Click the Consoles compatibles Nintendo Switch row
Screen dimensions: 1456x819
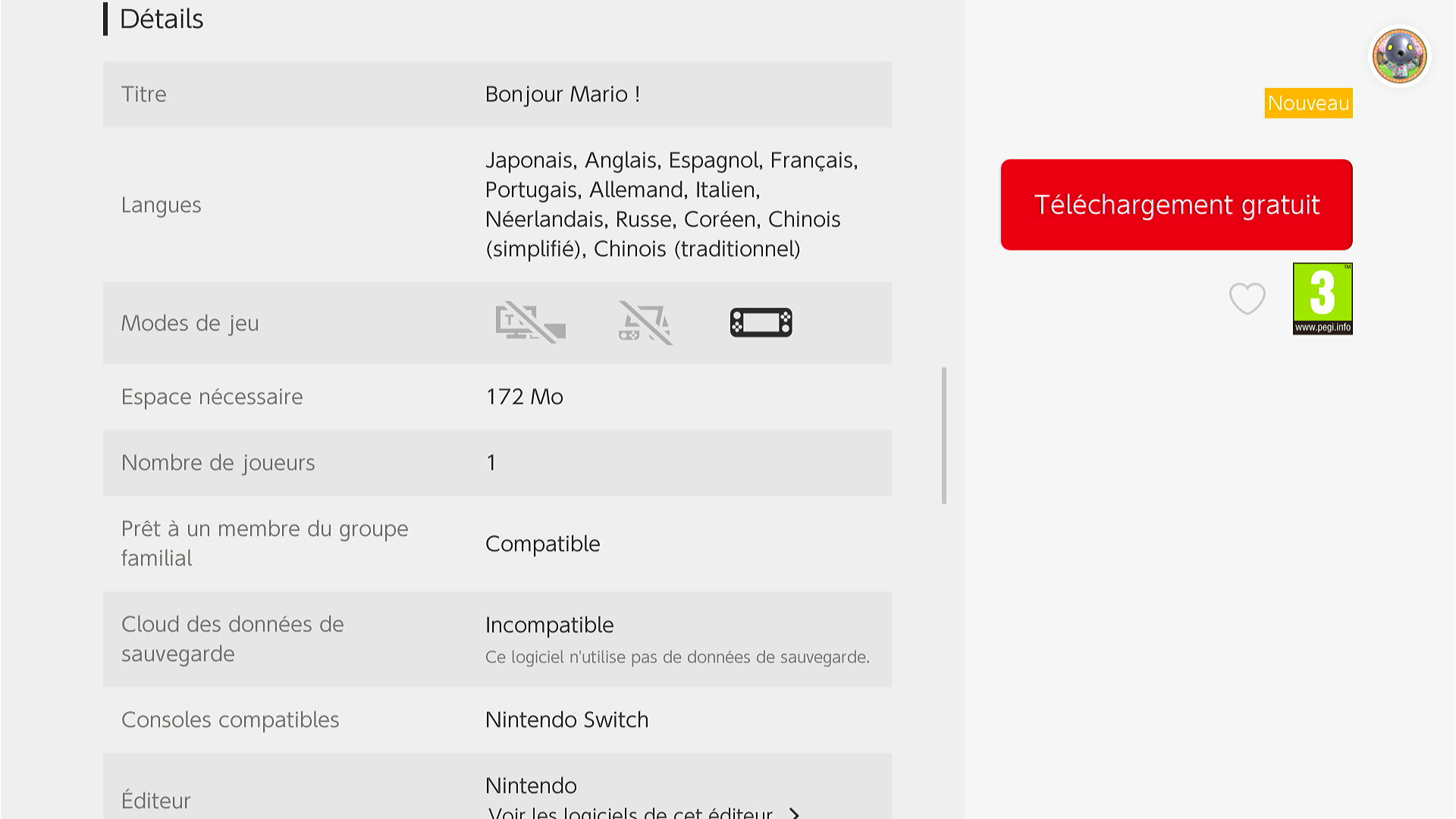coord(497,720)
